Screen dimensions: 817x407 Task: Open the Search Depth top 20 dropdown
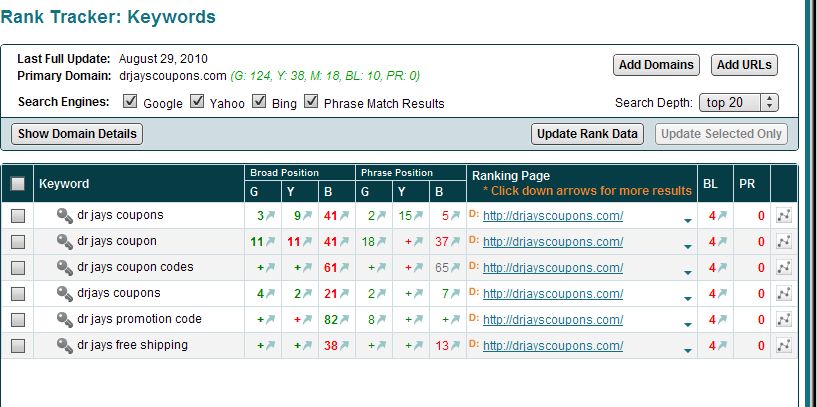[738, 103]
